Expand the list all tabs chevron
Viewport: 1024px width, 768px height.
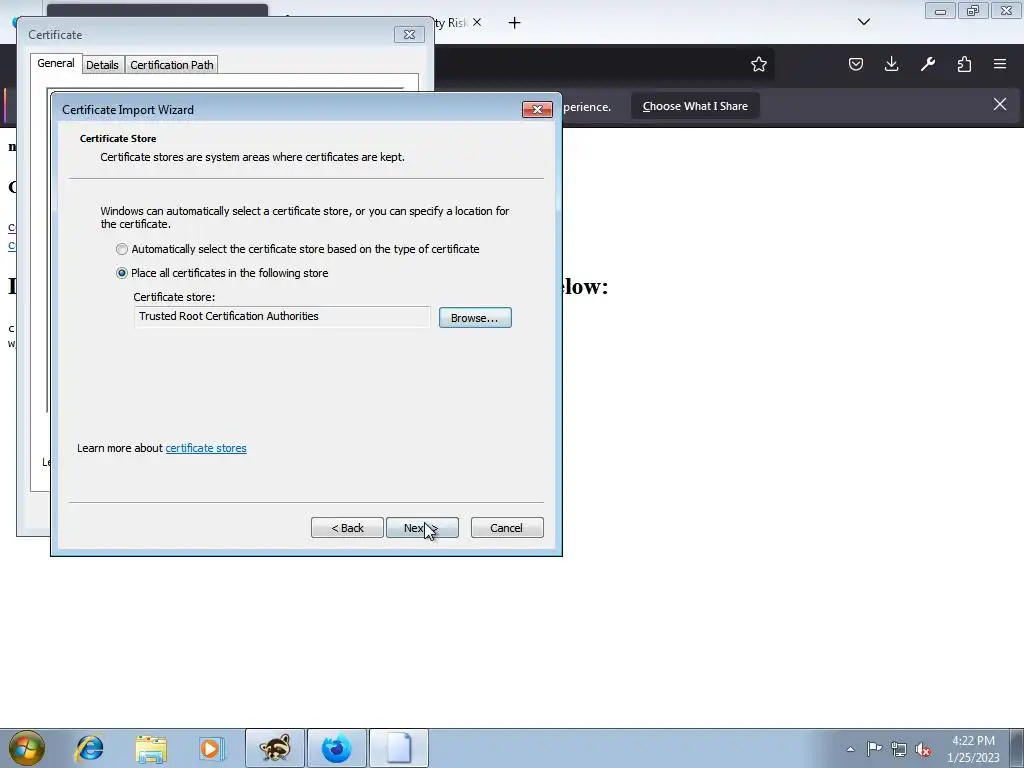coord(863,22)
